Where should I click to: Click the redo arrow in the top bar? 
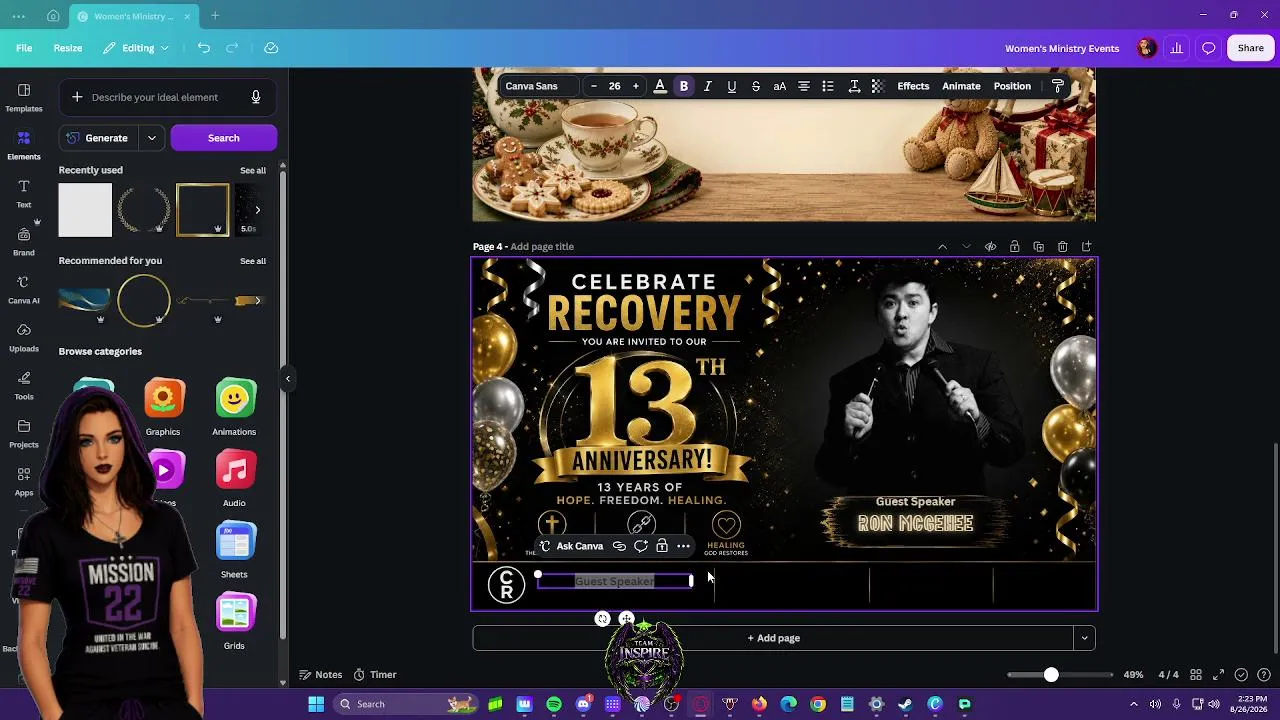232,48
